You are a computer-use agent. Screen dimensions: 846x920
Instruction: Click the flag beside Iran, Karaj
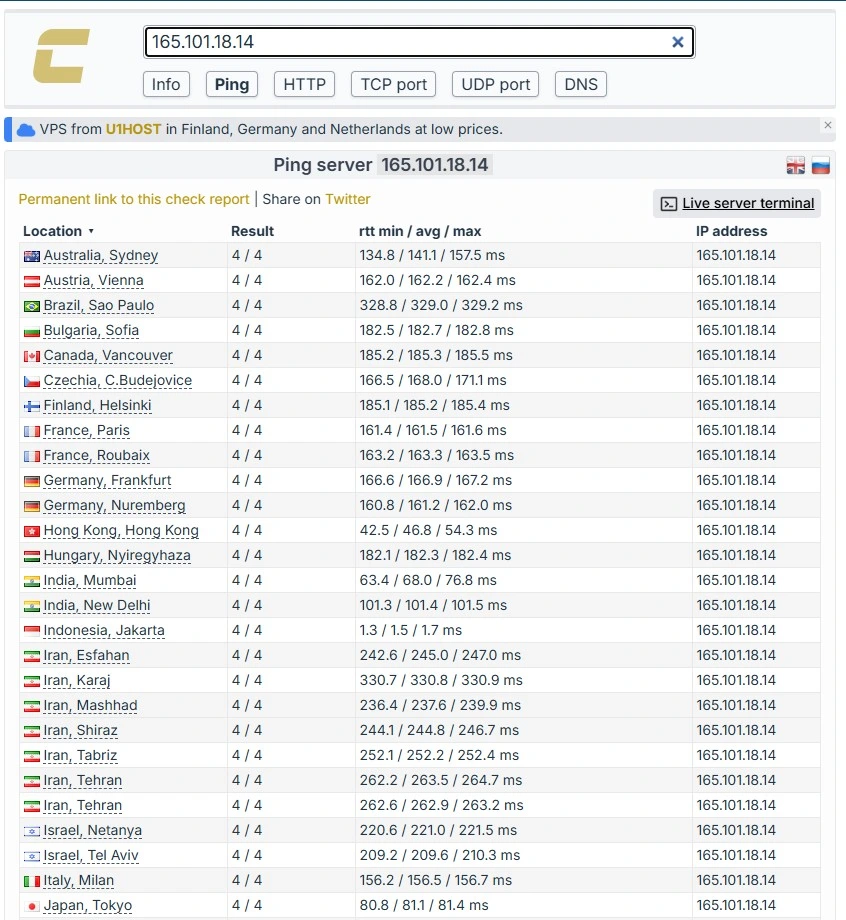(x=32, y=682)
